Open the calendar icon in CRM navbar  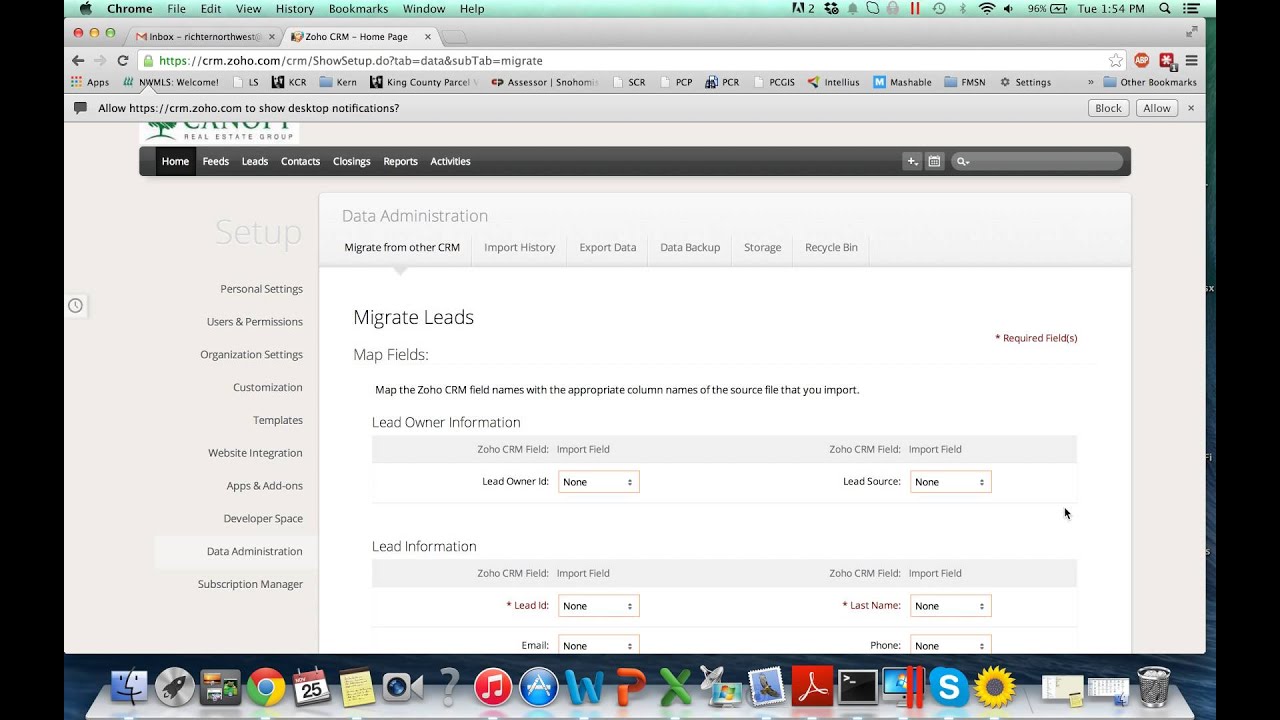(934, 161)
